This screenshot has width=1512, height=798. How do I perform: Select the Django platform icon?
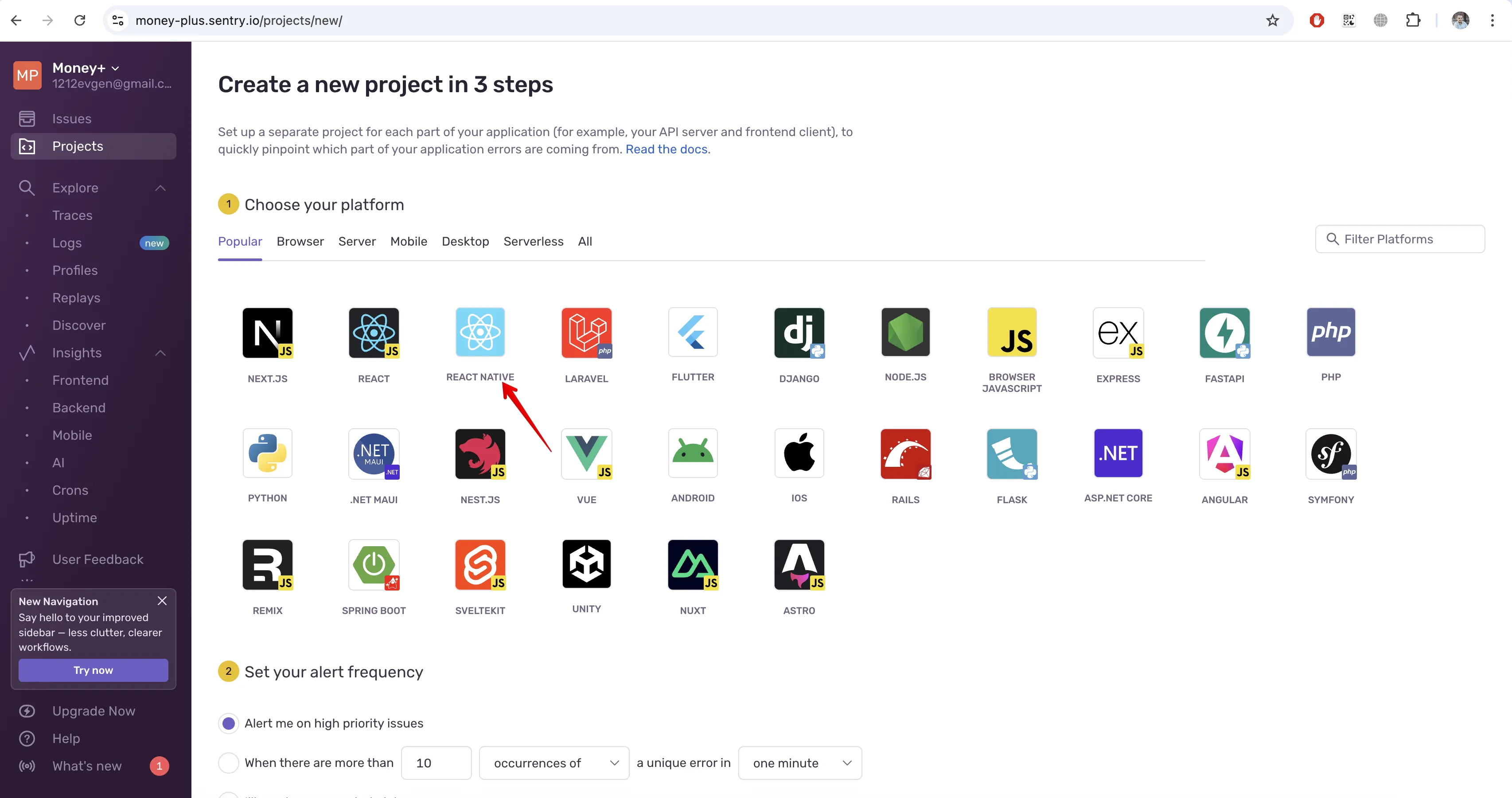799,333
